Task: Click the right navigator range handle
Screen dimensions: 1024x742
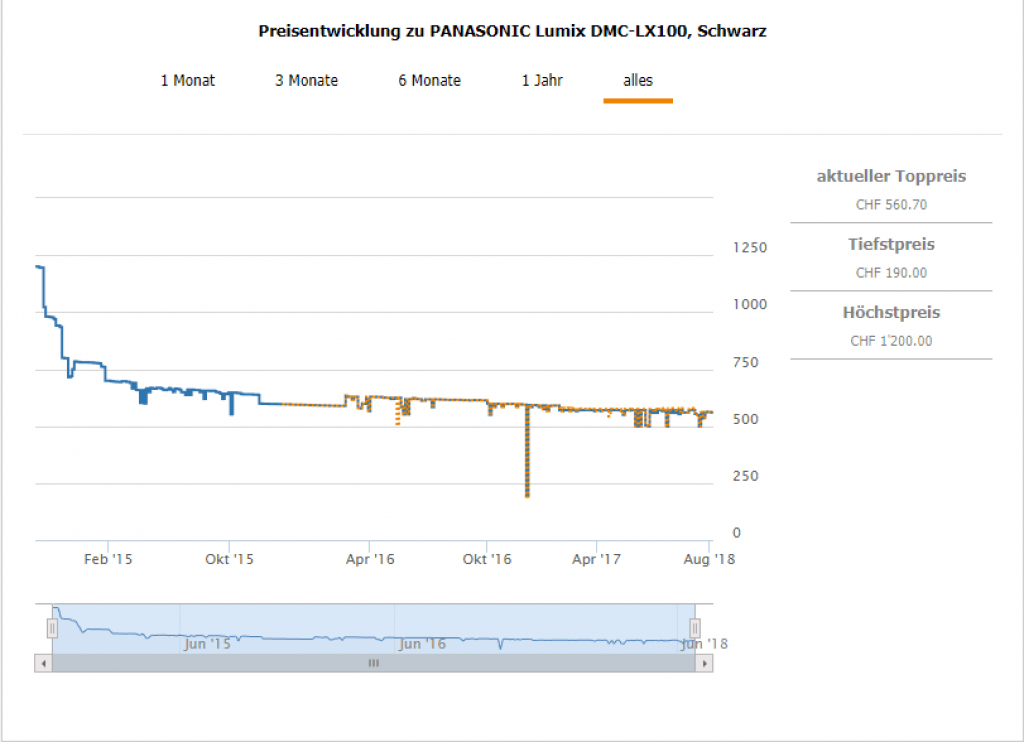Action: click(x=694, y=628)
